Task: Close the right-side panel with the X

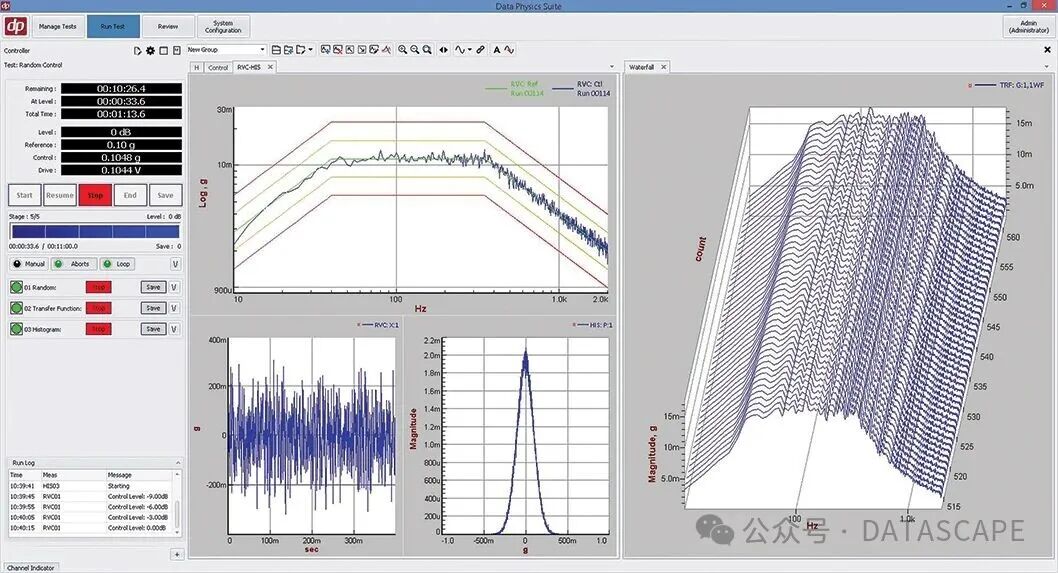Action: pyautogui.click(x=1047, y=50)
